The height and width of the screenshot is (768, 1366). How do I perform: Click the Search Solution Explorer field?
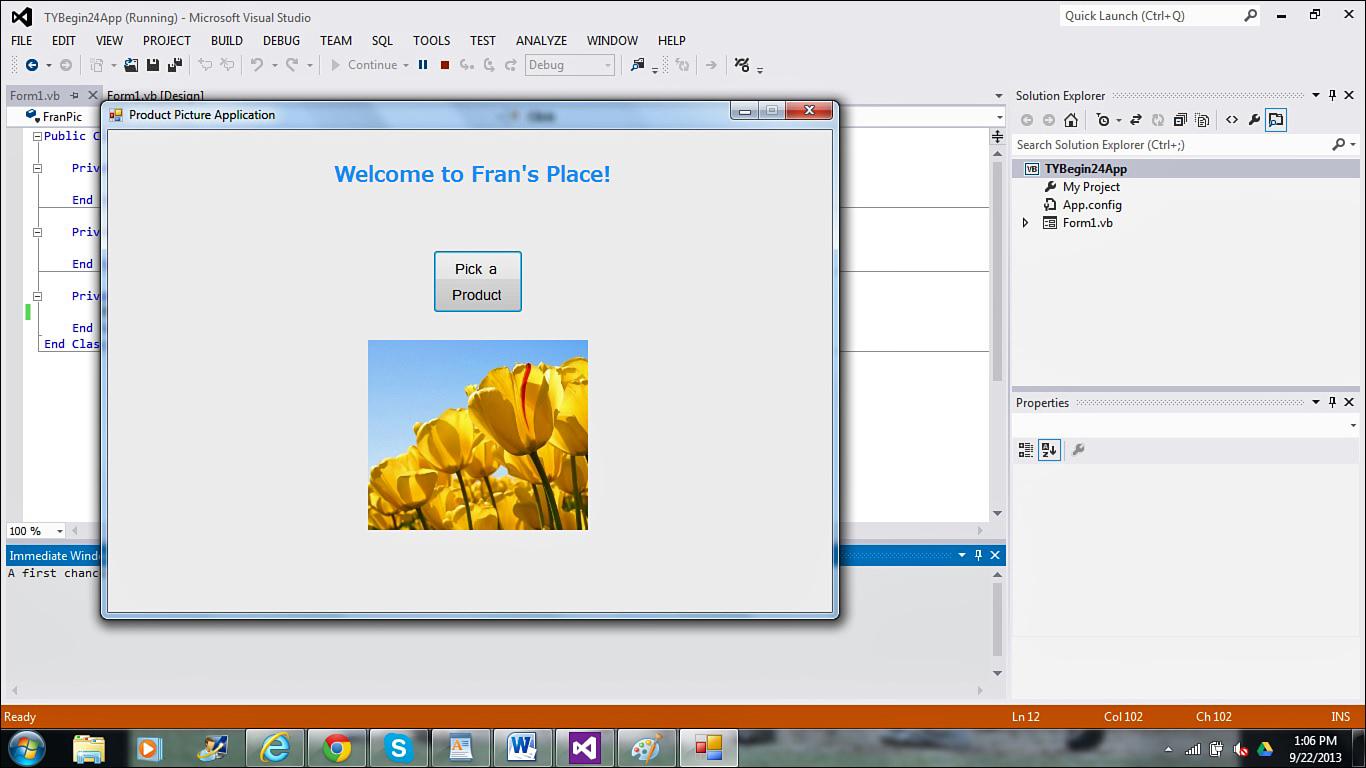click(1172, 145)
